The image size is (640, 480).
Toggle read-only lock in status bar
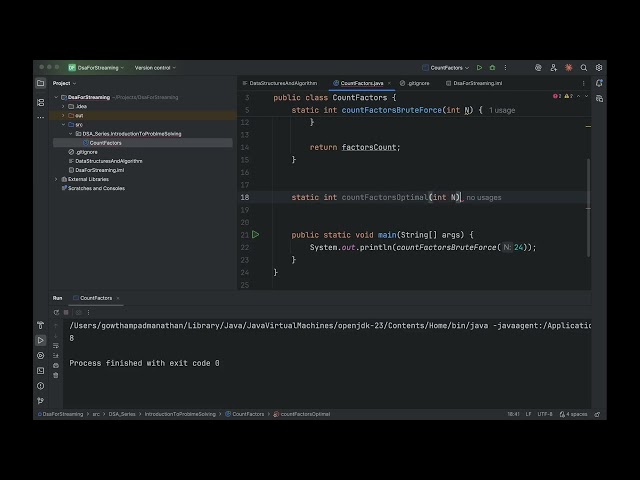[597, 414]
